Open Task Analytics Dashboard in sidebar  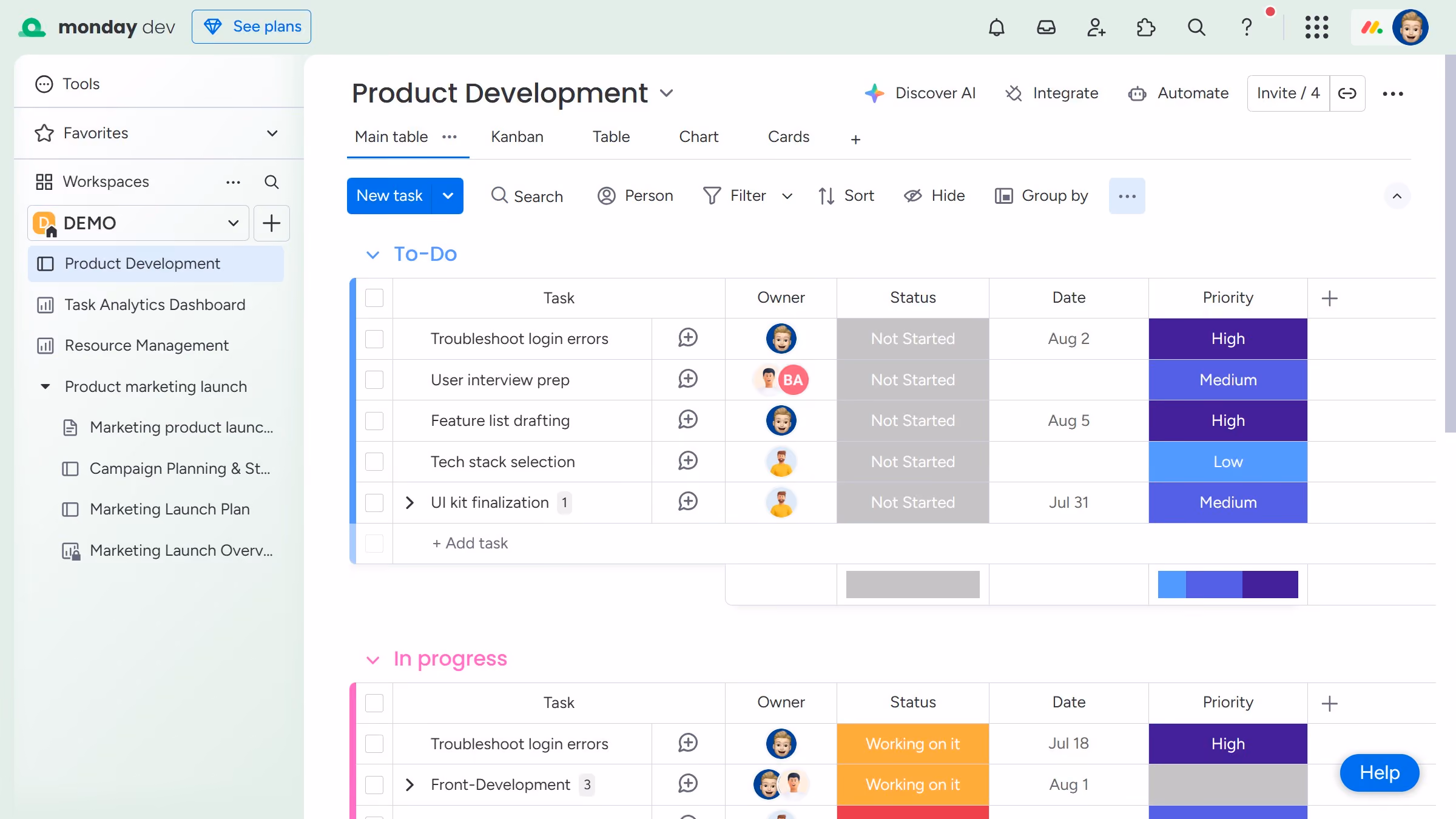coord(155,305)
